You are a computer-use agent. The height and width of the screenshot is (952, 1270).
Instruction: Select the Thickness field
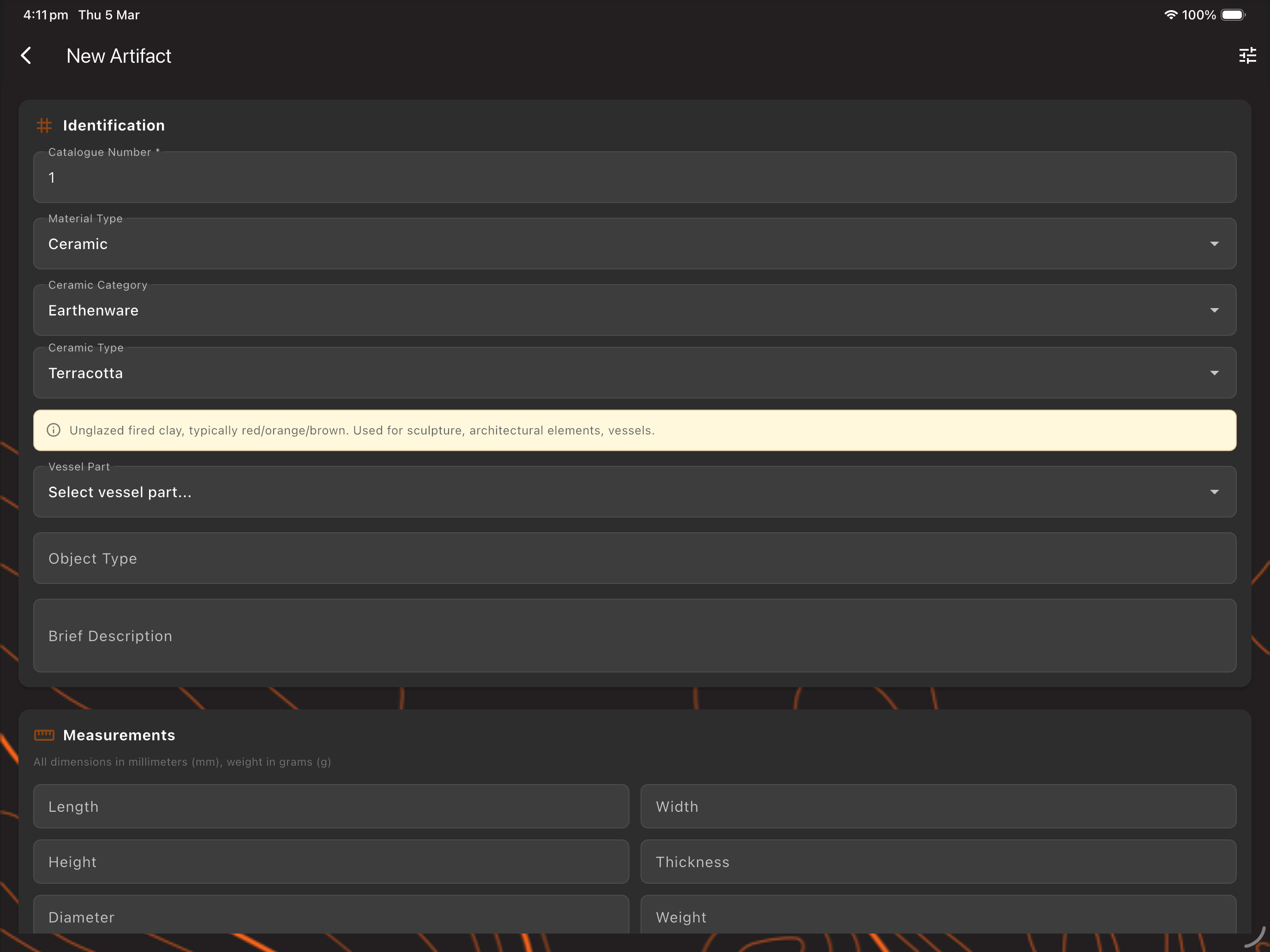(938, 862)
